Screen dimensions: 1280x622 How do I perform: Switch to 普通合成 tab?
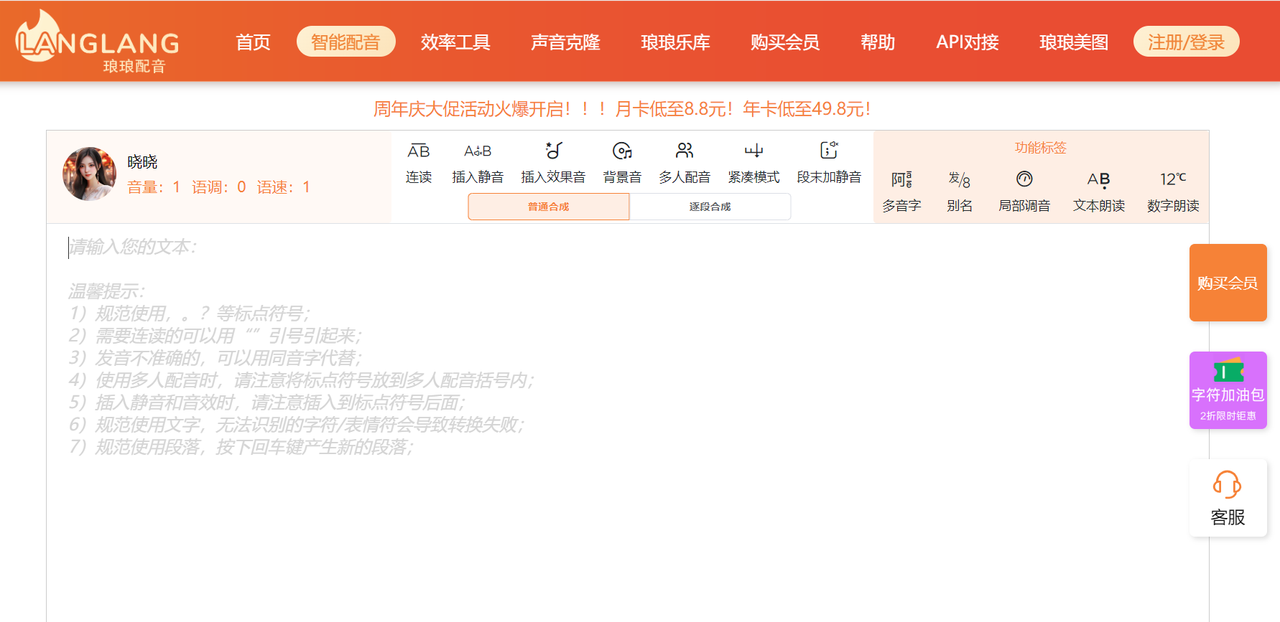tap(548, 206)
